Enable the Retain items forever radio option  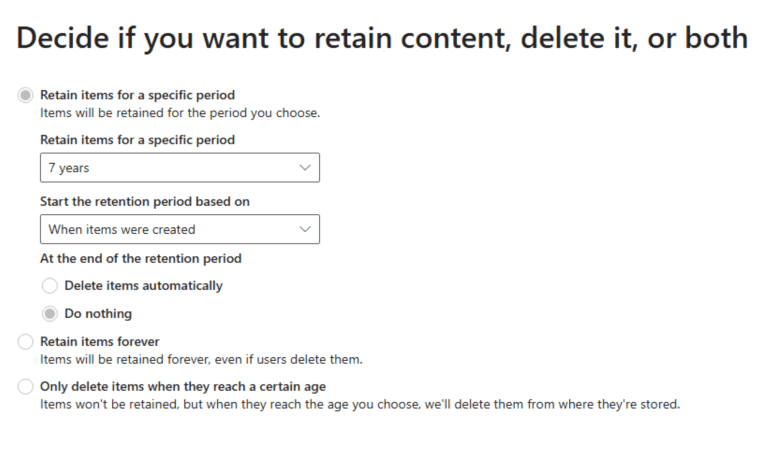(26, 342)
